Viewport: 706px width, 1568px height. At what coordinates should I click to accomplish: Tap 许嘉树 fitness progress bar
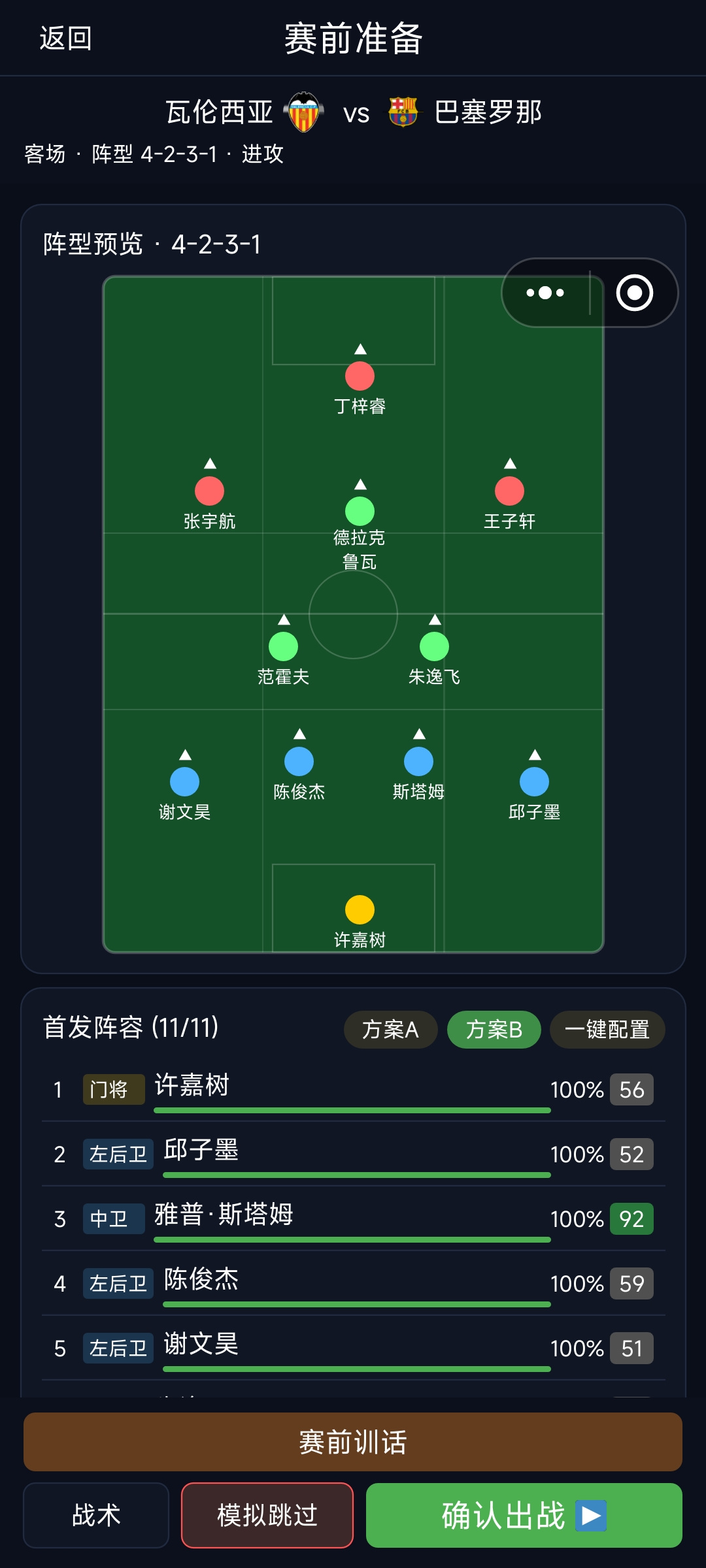(x=352, y=1110)
